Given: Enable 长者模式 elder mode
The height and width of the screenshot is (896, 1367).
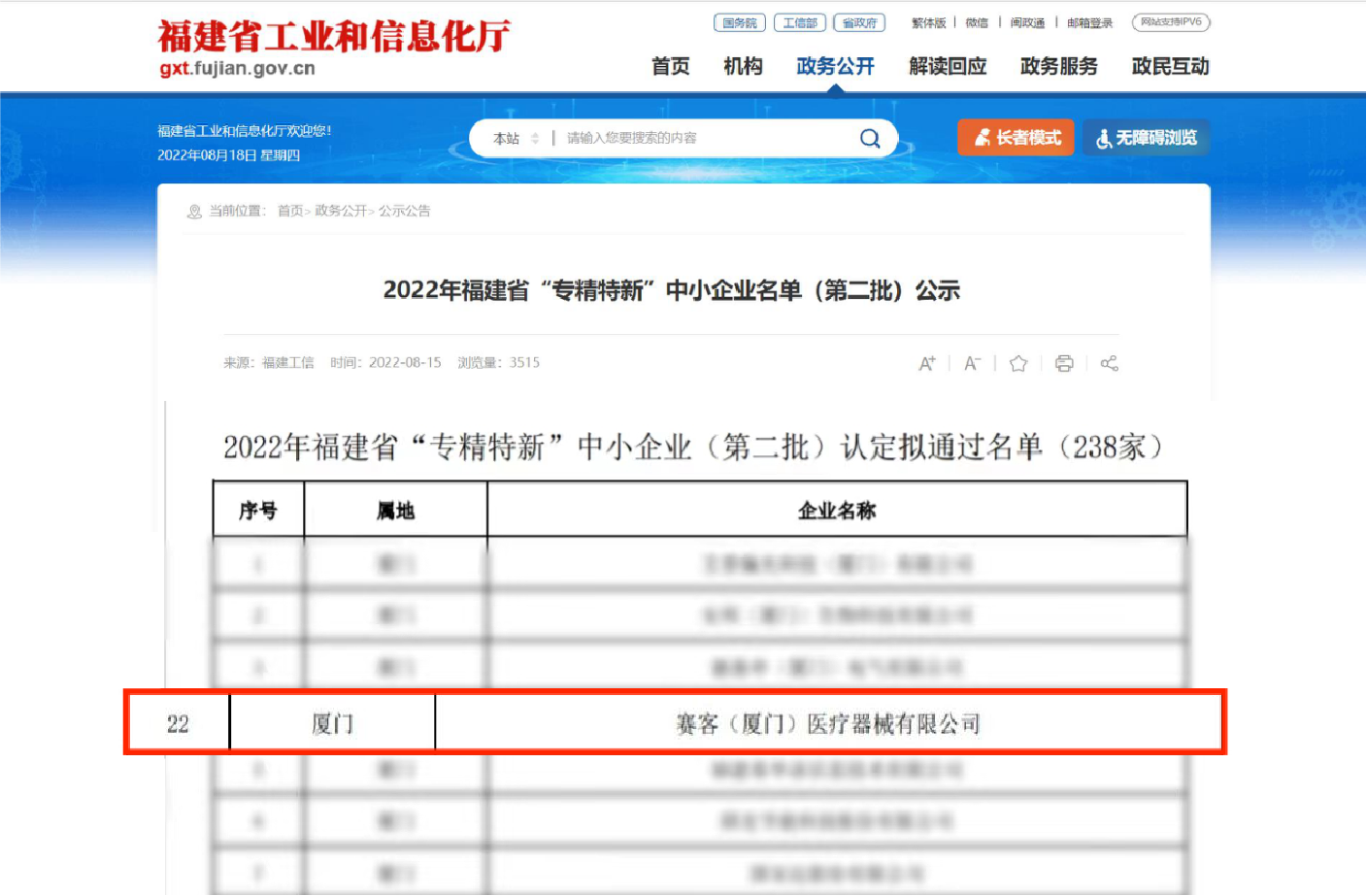Looking at the screenshot, I should tap(1016, 138).
